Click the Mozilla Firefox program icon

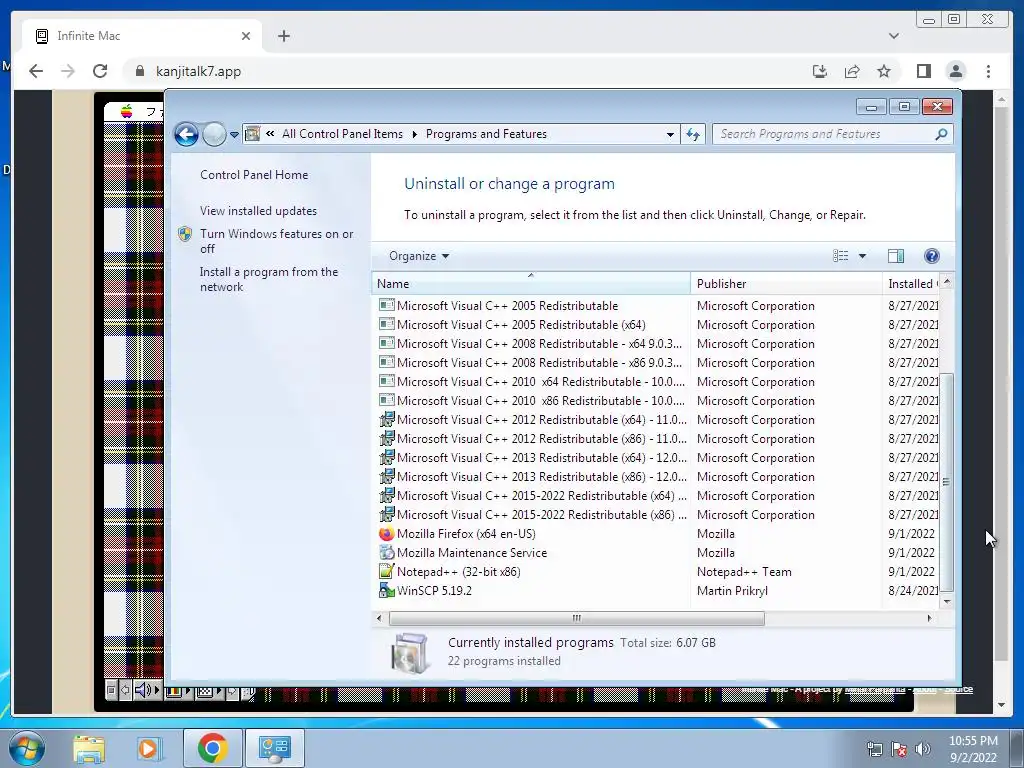tap(387, 534)
